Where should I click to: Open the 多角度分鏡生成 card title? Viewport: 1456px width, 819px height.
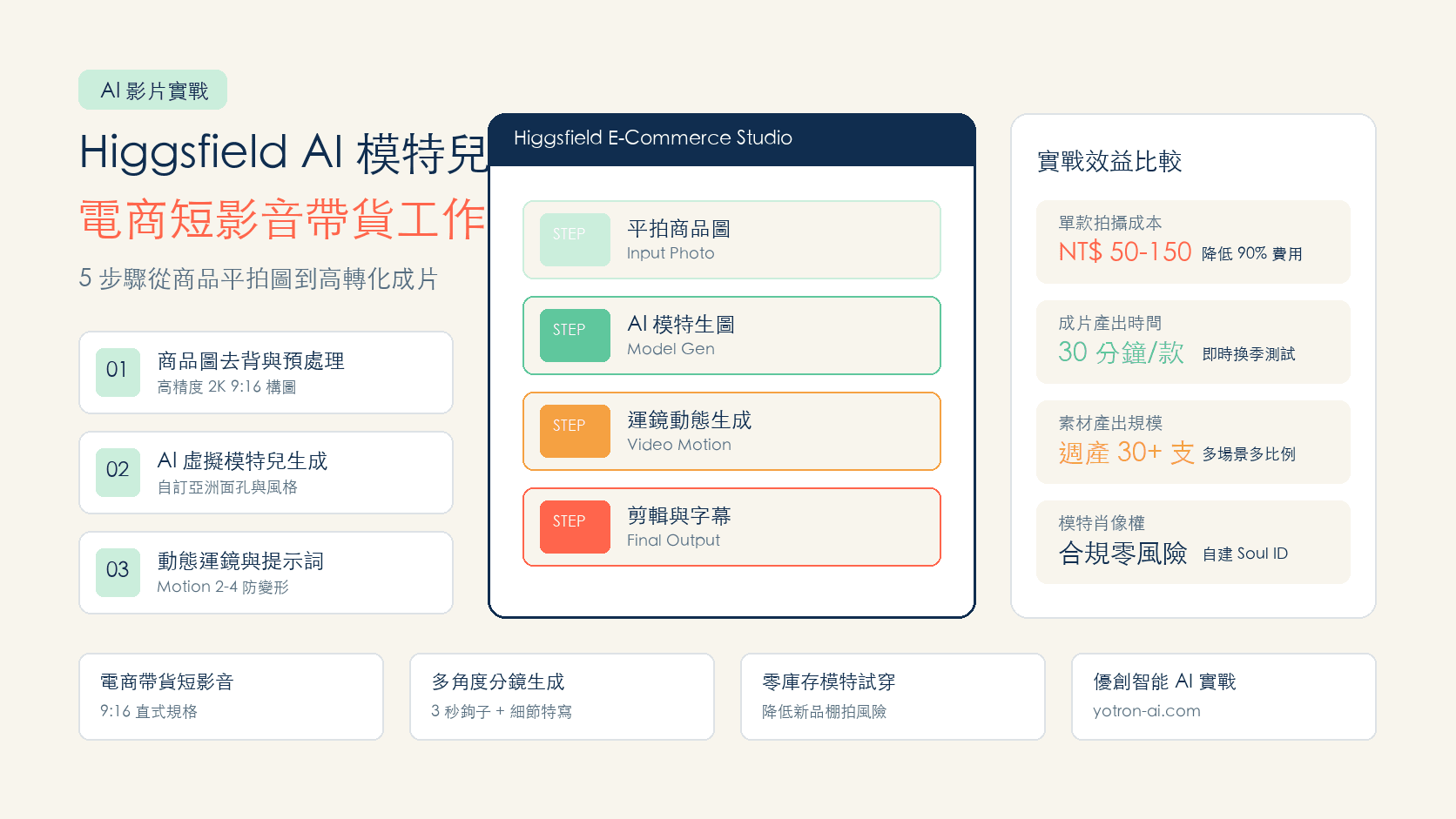coord(498,681)
